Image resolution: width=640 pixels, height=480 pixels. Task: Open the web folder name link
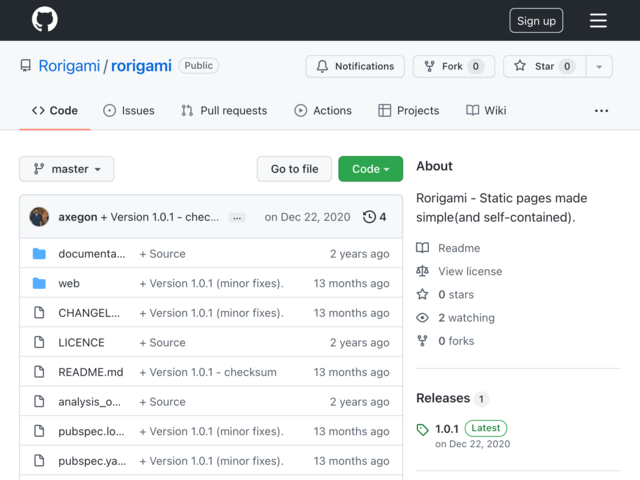[69, 283]
